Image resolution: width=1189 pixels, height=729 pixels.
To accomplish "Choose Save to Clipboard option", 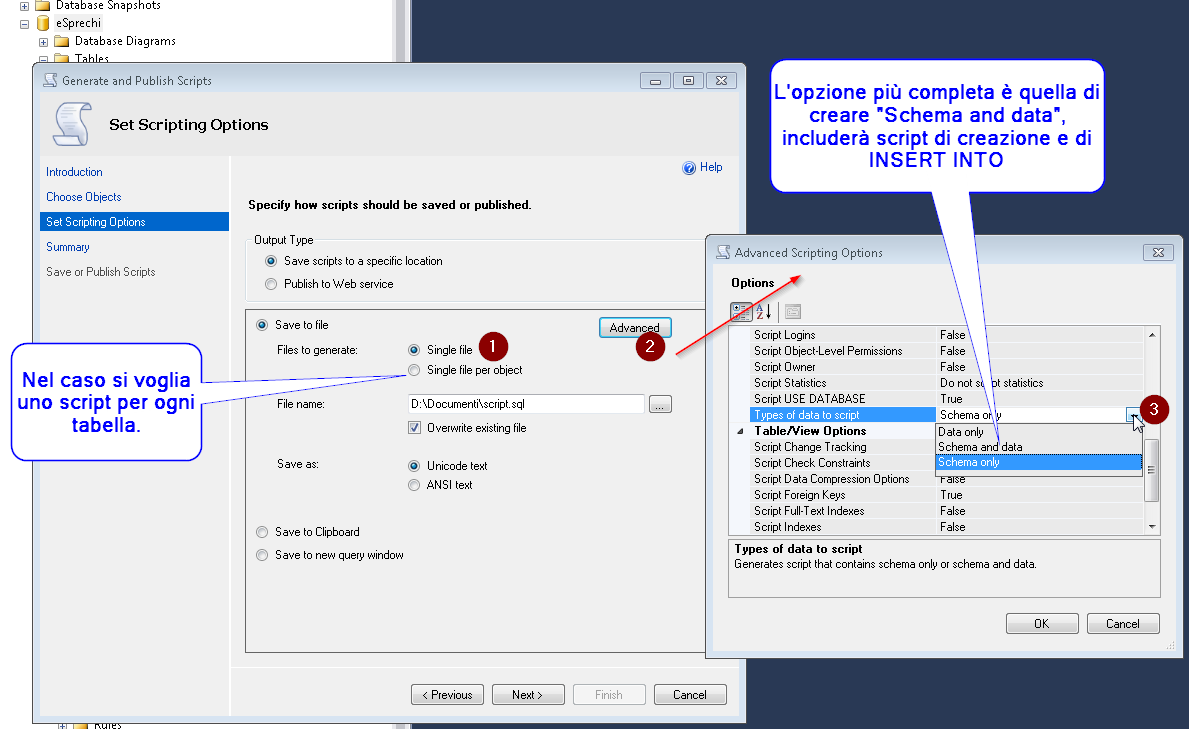I will (262, 532).
